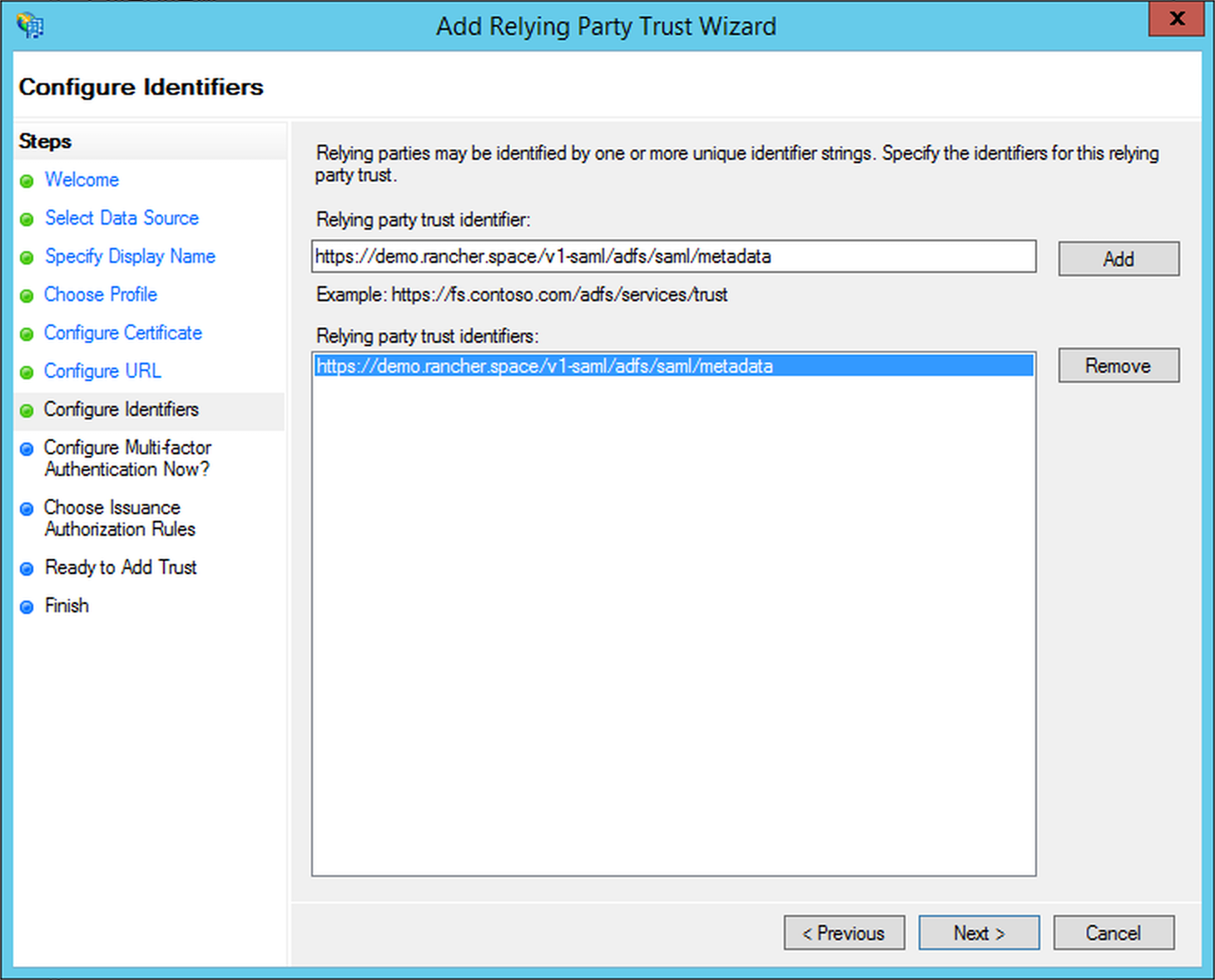Select the Welcome step in the sidebar

[x=81, y=180]
